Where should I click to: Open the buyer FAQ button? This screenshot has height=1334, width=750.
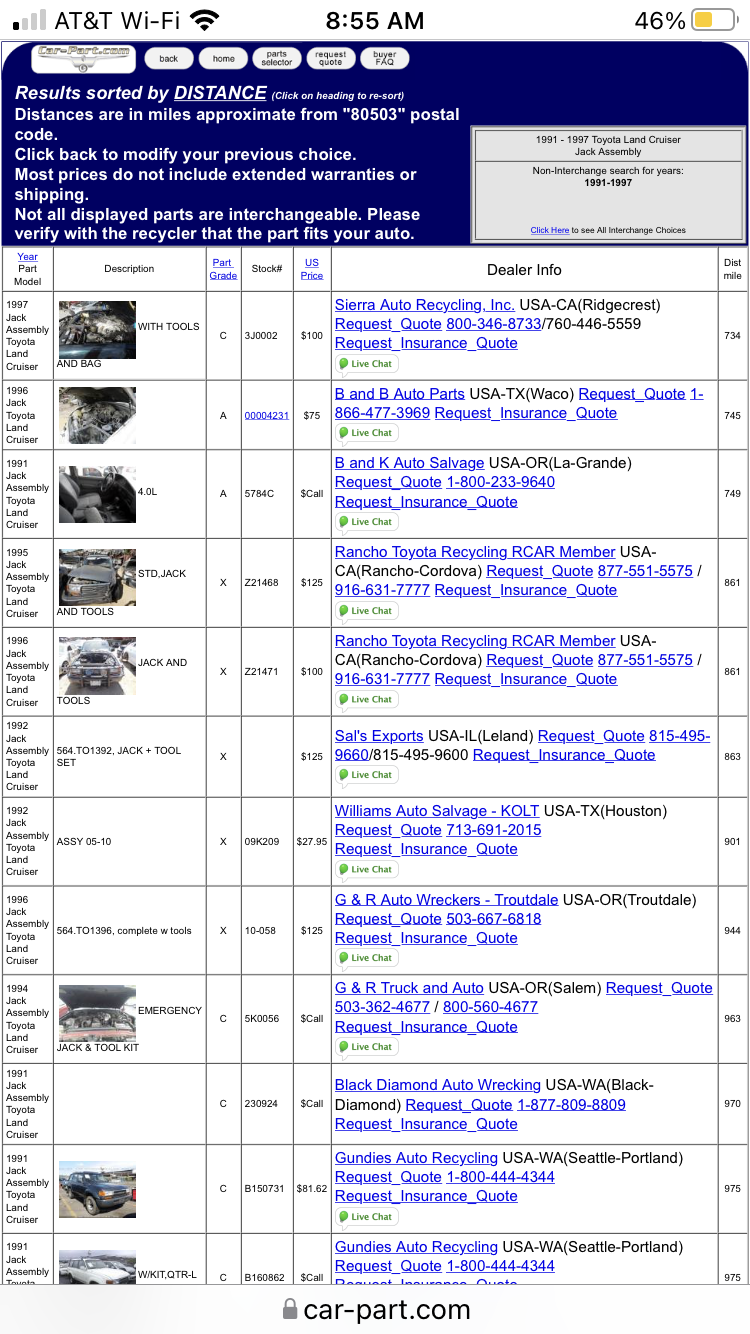pyautogui.click(x=384, y=59)
